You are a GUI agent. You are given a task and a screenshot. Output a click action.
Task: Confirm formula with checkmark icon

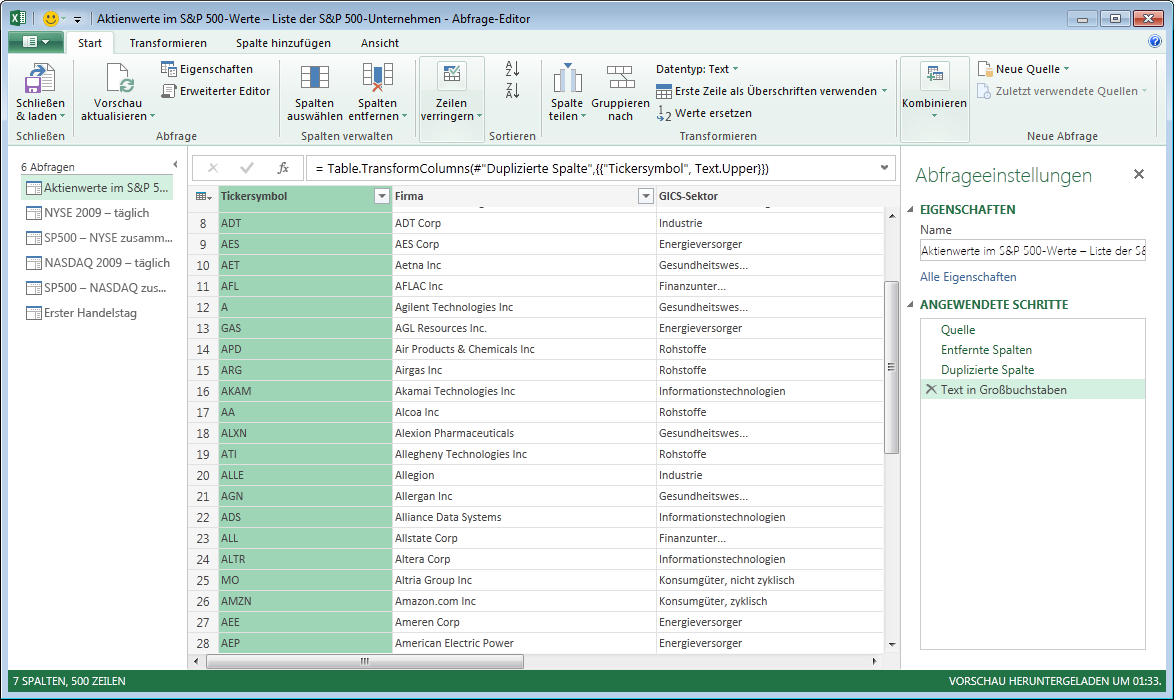coord(247,168)
